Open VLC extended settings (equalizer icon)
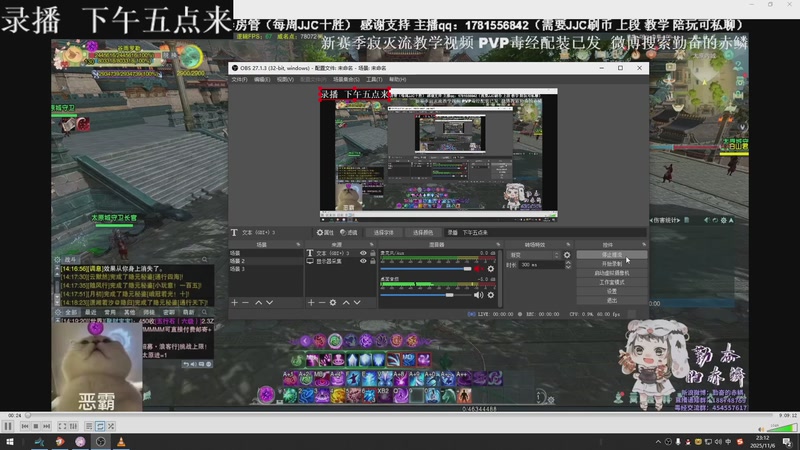The height and width of the screenshot is (450, 800). point(73,426)
